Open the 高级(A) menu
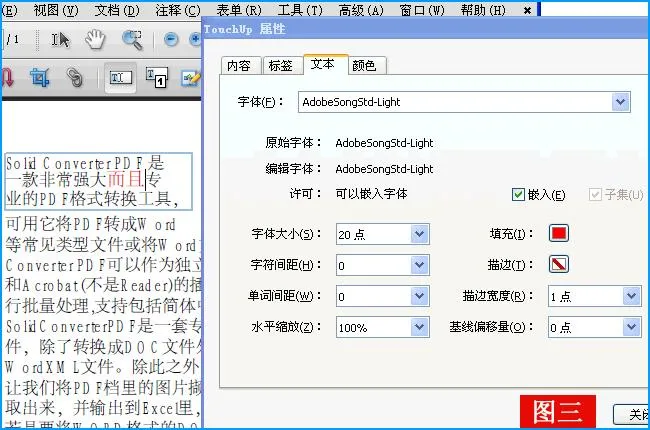 pyautogui.click(x=361, y=10)
